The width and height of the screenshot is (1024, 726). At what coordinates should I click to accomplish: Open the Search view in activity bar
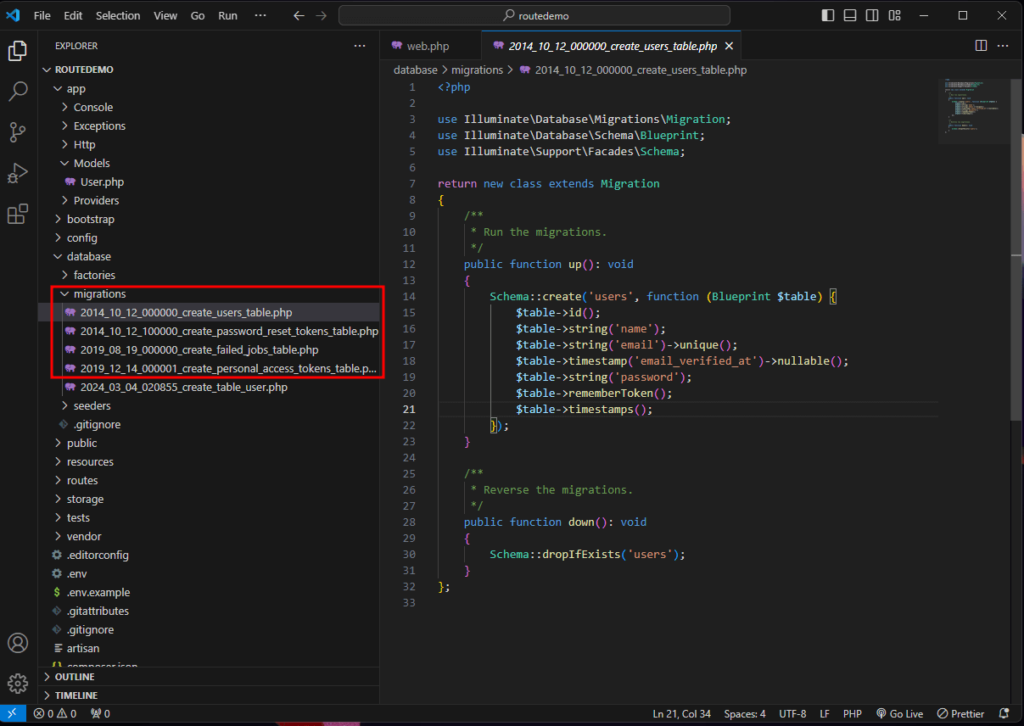tap(18, 91)
